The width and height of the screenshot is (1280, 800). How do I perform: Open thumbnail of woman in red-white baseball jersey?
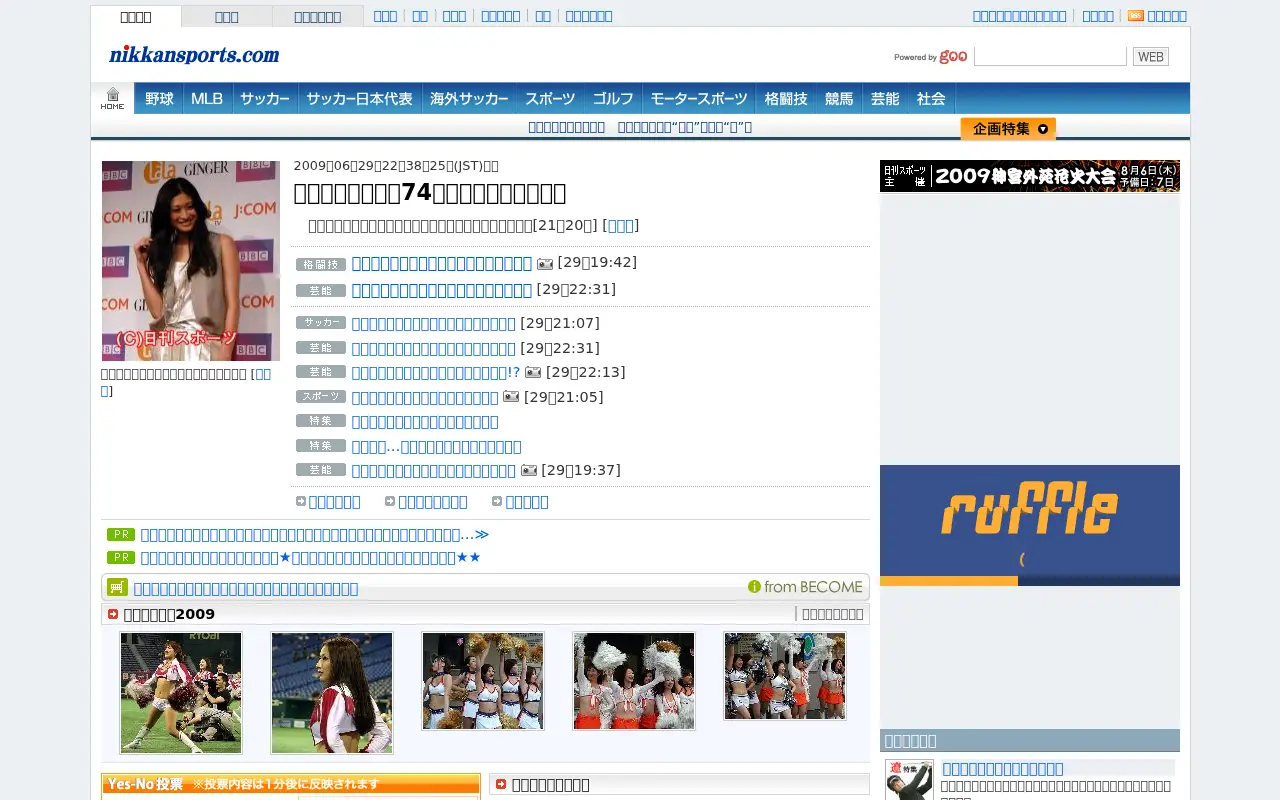coord(332,692)
